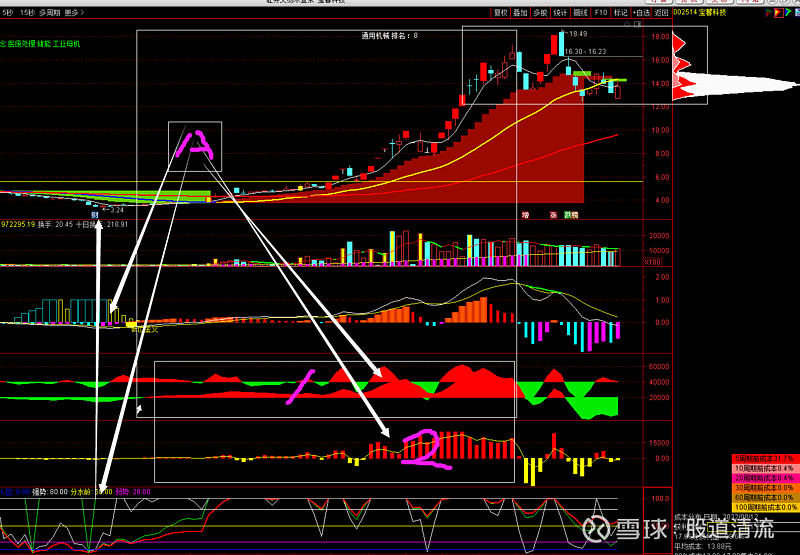The width and height of the screenshot is (800, 555).
Task: Switch to the 15秒 period tab
Action: coord(26,13)
